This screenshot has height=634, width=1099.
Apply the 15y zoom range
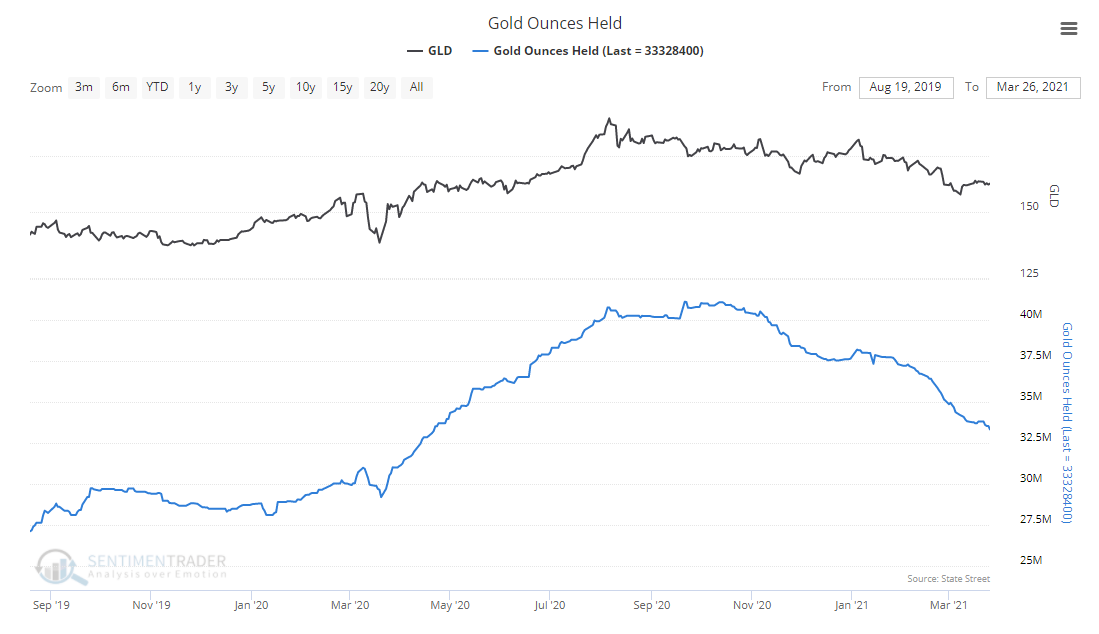tap(342, 87)
